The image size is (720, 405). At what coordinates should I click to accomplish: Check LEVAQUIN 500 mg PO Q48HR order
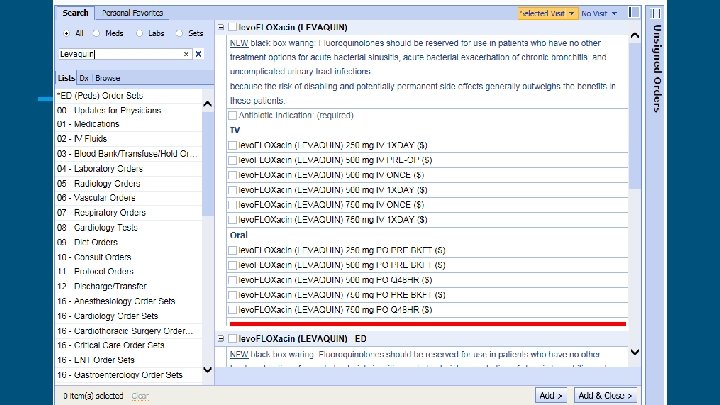[x=233, y=280]
